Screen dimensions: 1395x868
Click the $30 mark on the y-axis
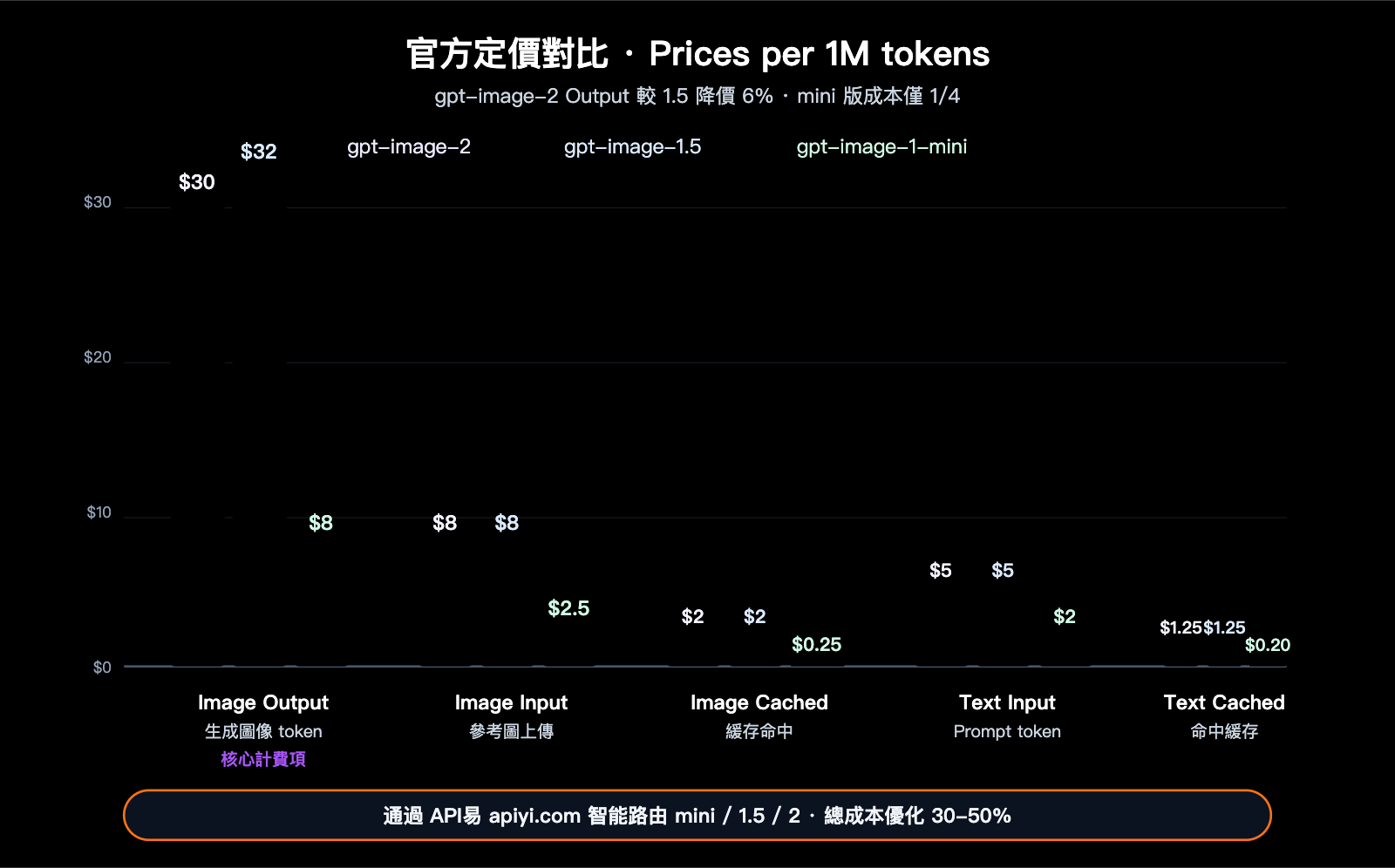point(97,201)
